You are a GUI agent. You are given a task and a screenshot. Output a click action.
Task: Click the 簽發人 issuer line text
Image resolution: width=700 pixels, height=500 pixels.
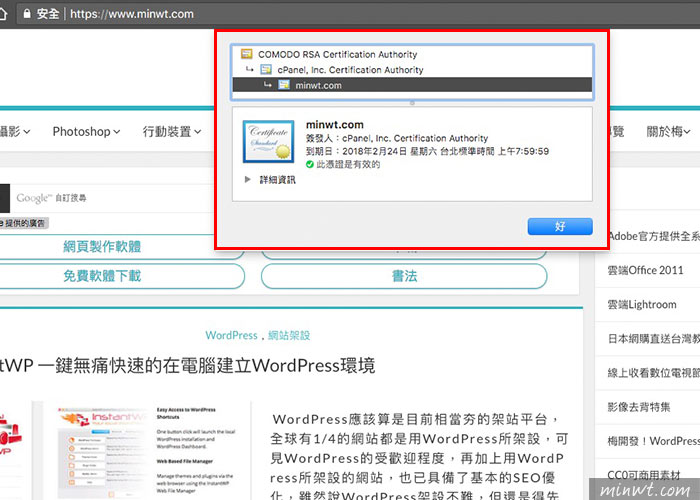pos(397,138)
